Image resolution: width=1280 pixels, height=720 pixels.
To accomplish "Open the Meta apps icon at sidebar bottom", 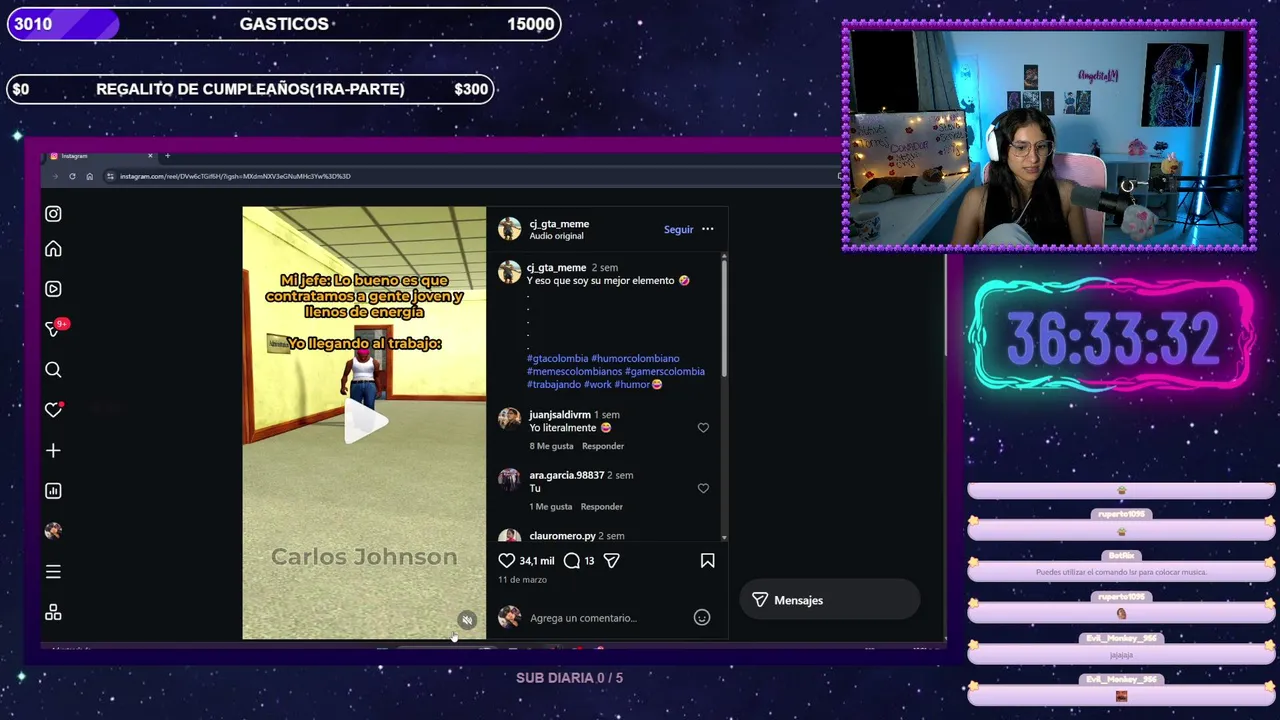I will [x=53, y=612].
